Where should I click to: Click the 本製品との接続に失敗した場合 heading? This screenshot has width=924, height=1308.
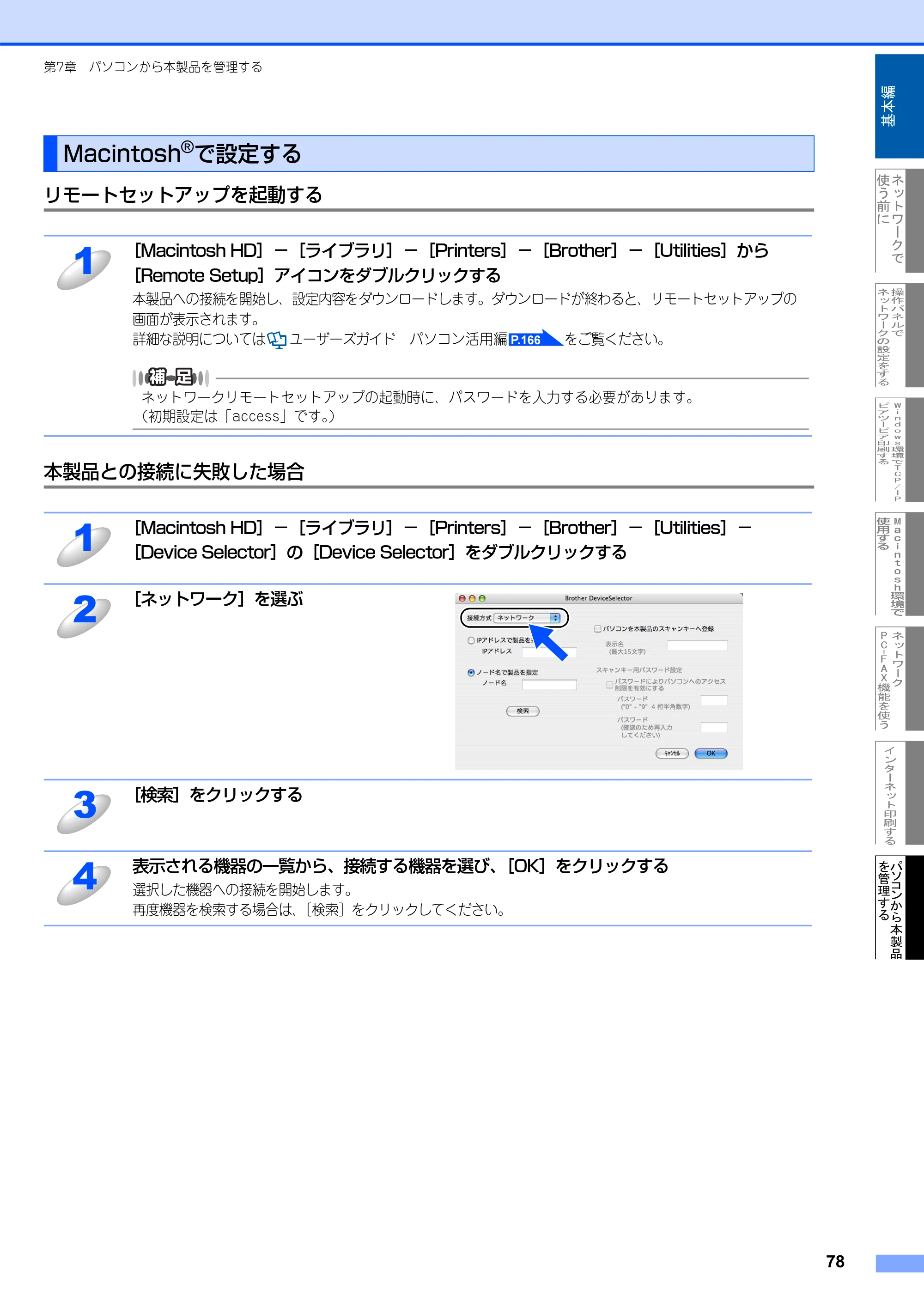[174, 472]
